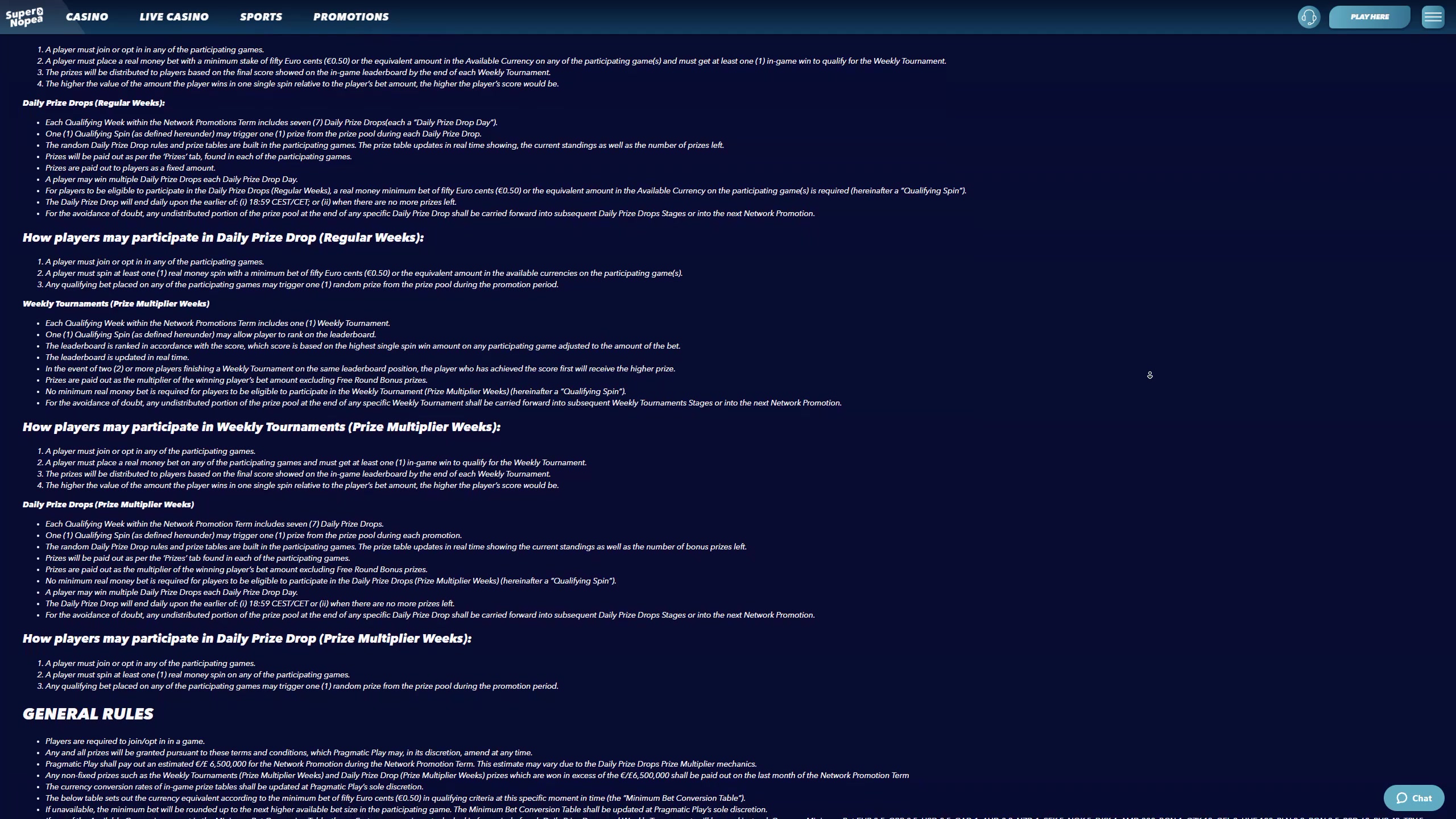Click the 'Daily Prize Drops (Prize Multiplier Weeks)' subheading
Image resolution: width=1456 pixels, height=819 pixels.
coord(108,504)
